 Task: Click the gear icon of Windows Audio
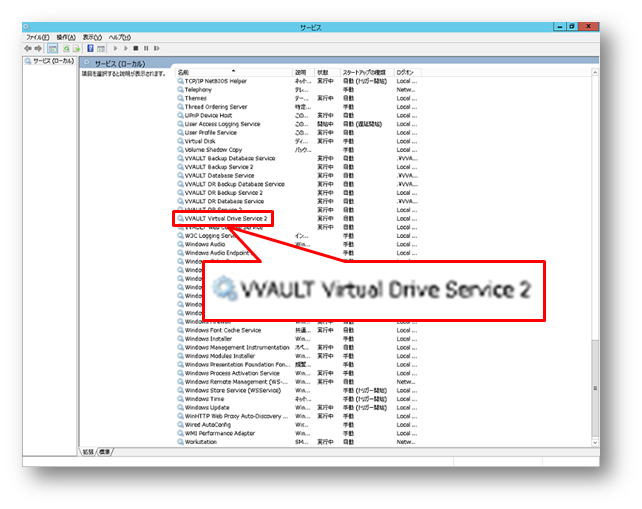coord(180,244)
